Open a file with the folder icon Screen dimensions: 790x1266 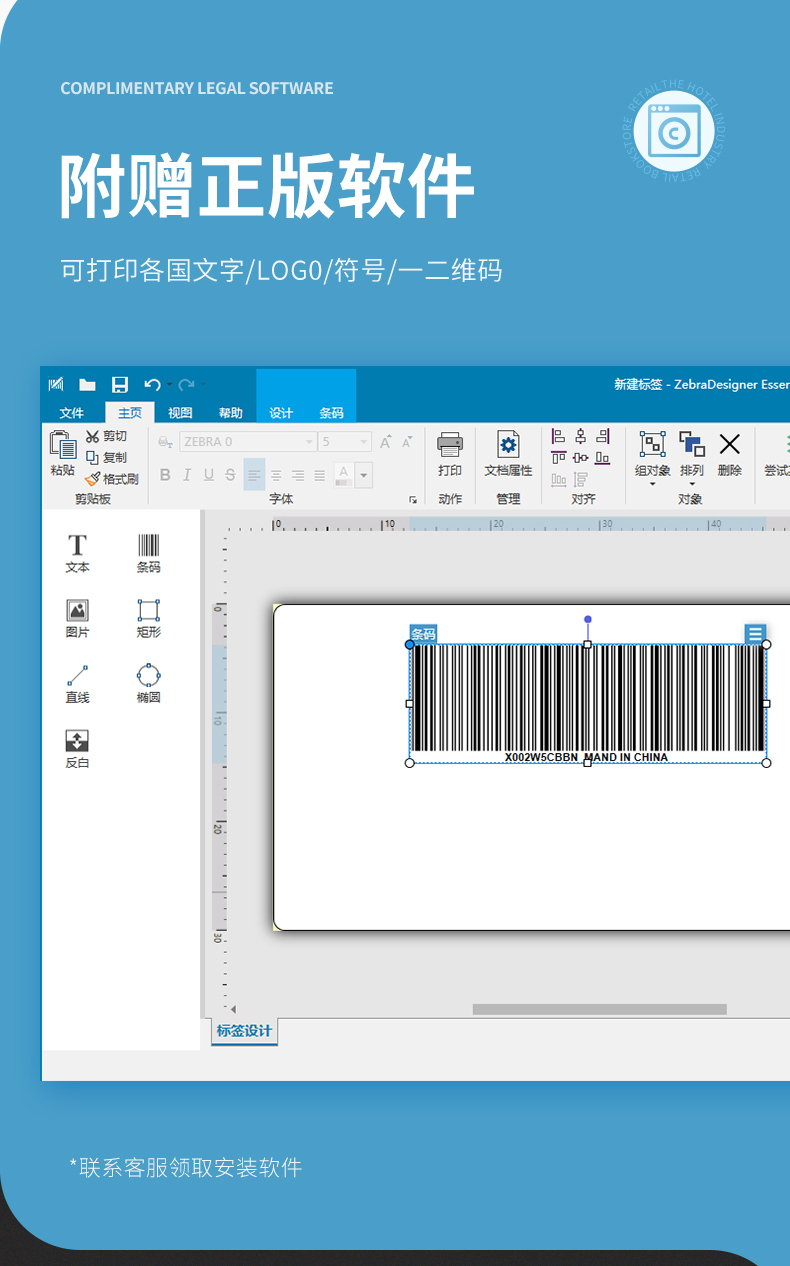88,385
